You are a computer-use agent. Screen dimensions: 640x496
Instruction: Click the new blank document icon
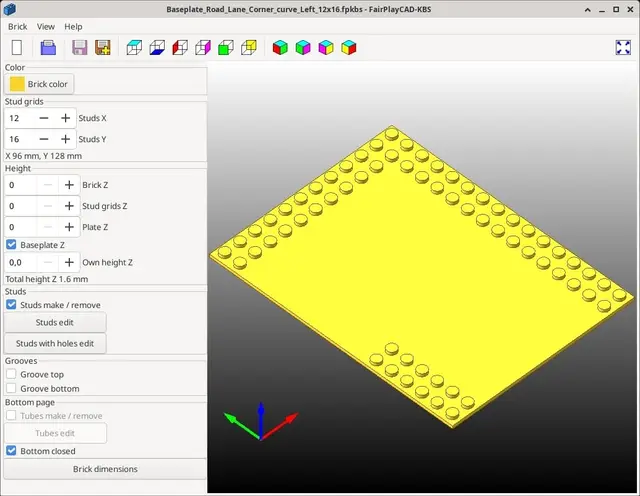click(x=17, y=47)
